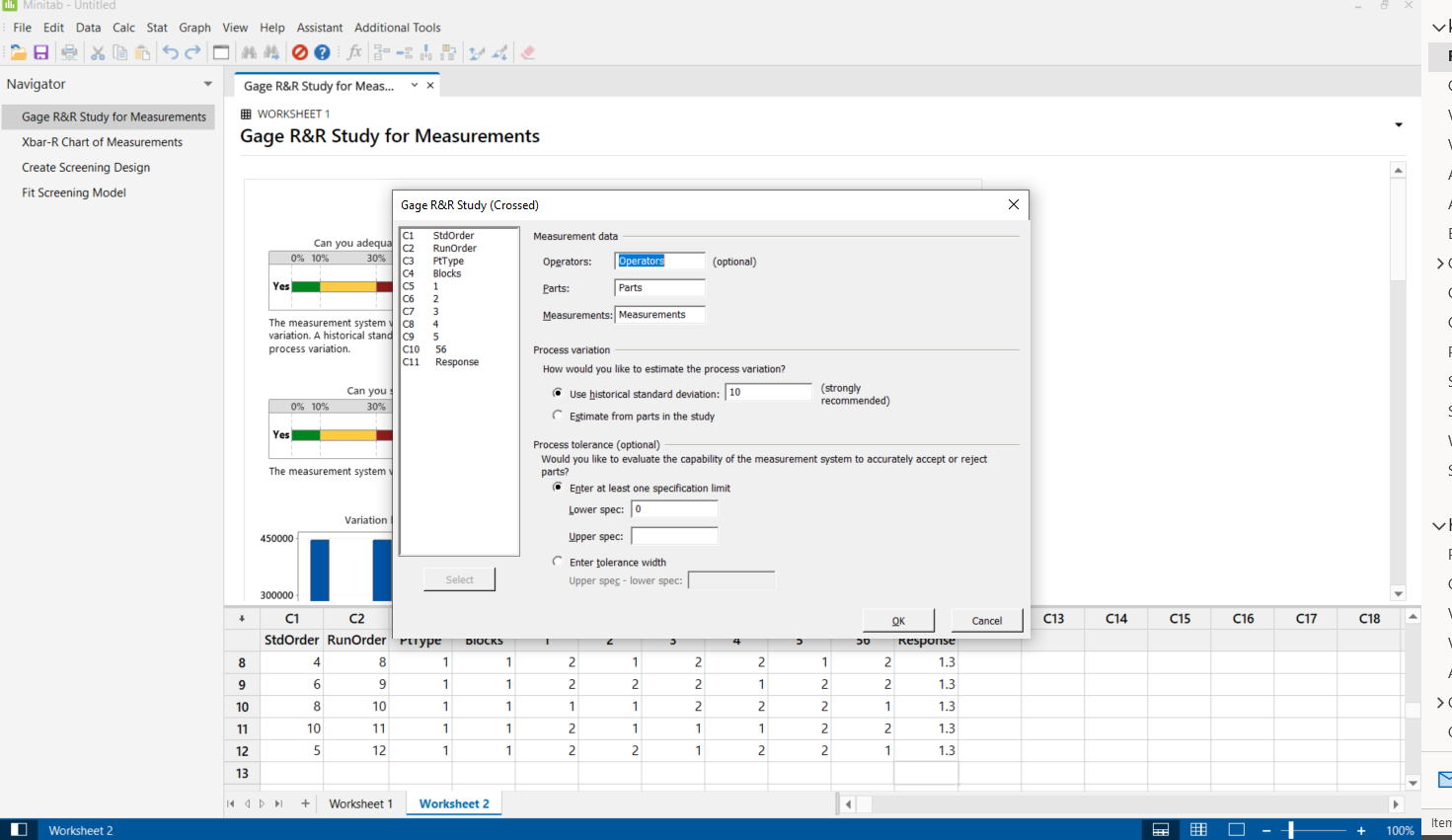This screenshot has height=840, width=1452.
Task: Open the Stat menu
Action: tap(156, 28)
